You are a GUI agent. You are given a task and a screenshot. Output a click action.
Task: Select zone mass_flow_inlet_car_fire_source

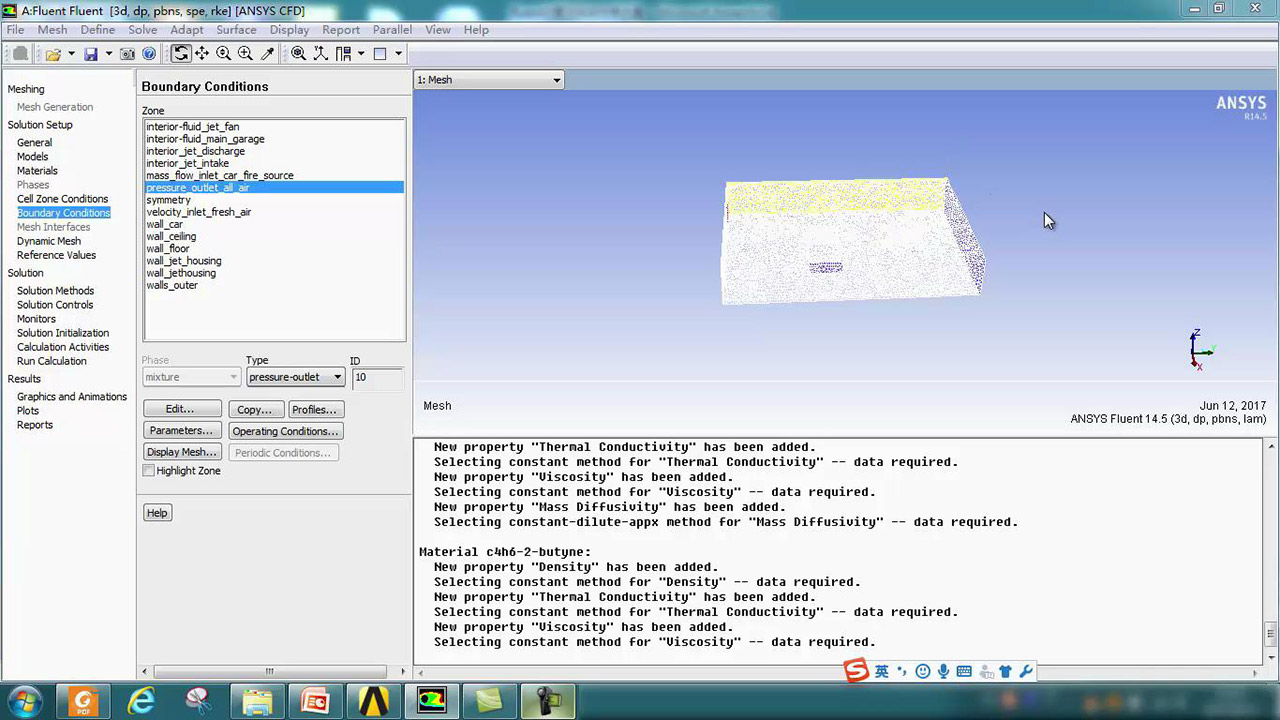220,176
